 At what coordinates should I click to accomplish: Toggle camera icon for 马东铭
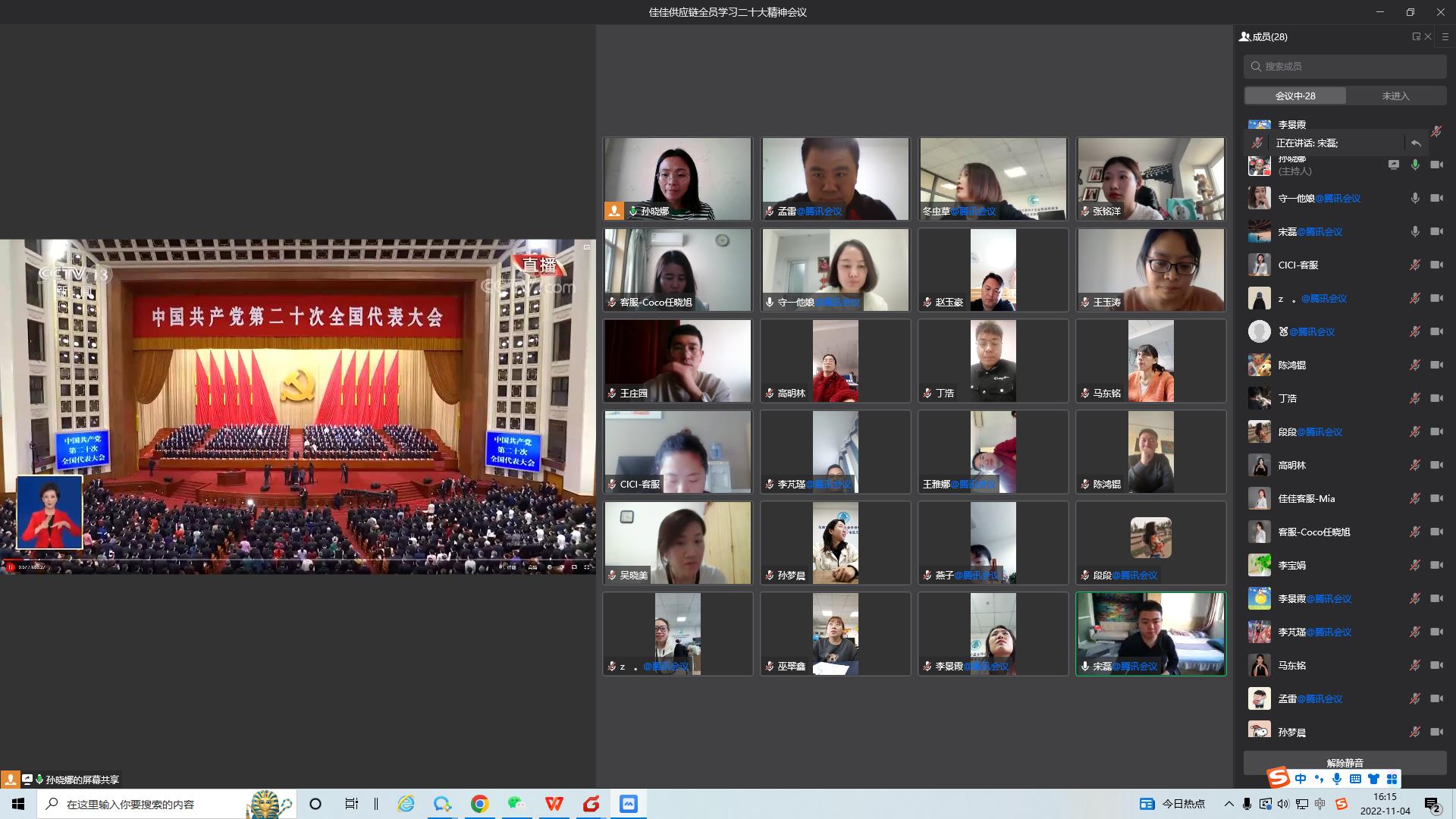pyautogui.click(x=1437, y=665)
